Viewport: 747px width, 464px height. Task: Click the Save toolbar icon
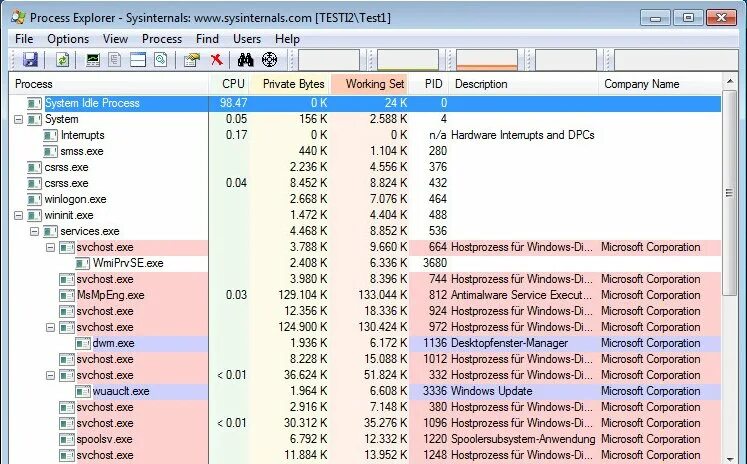pos(30,60)
